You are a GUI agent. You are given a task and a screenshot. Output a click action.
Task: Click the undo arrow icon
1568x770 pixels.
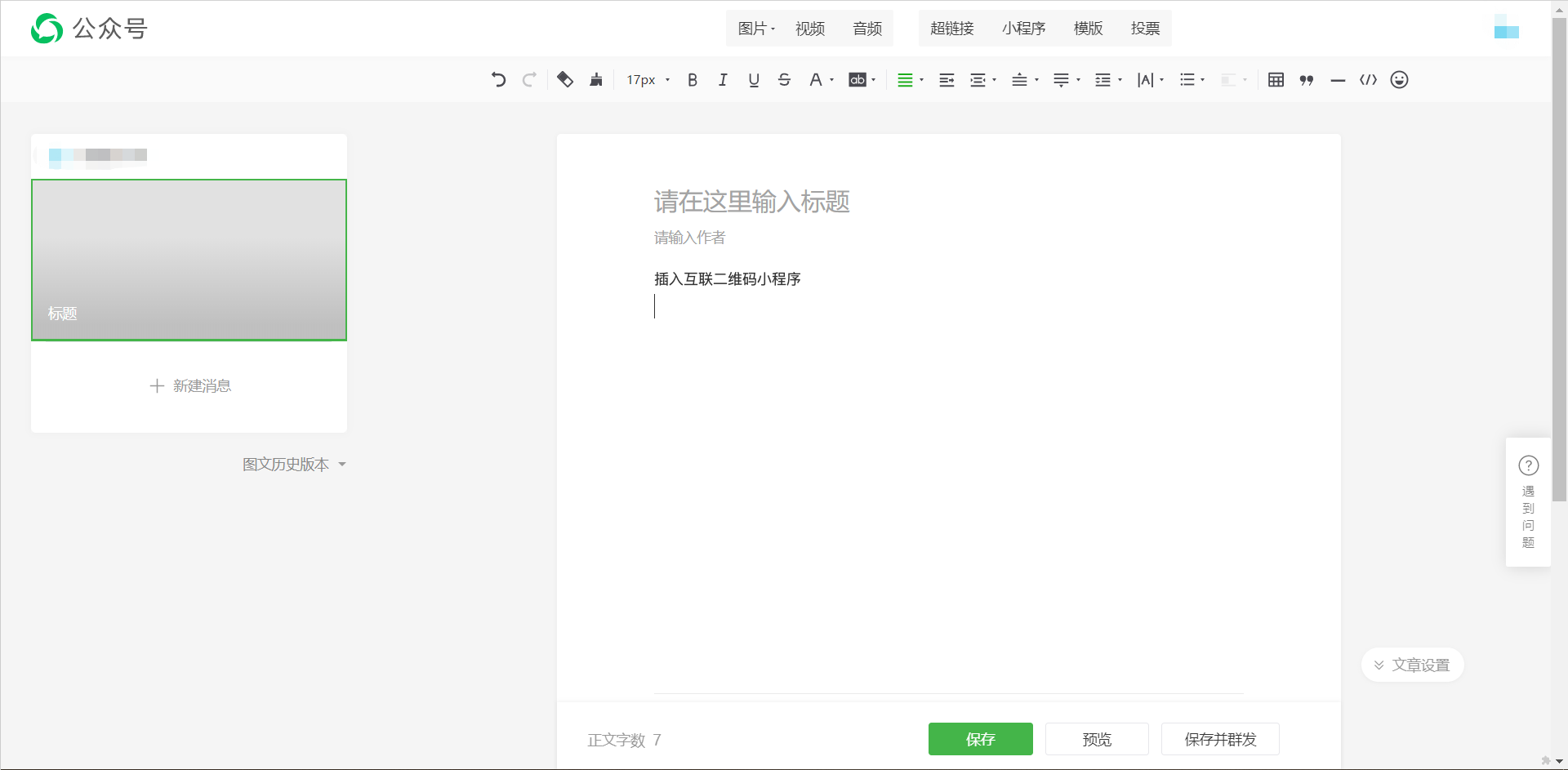tap(498, 80)
